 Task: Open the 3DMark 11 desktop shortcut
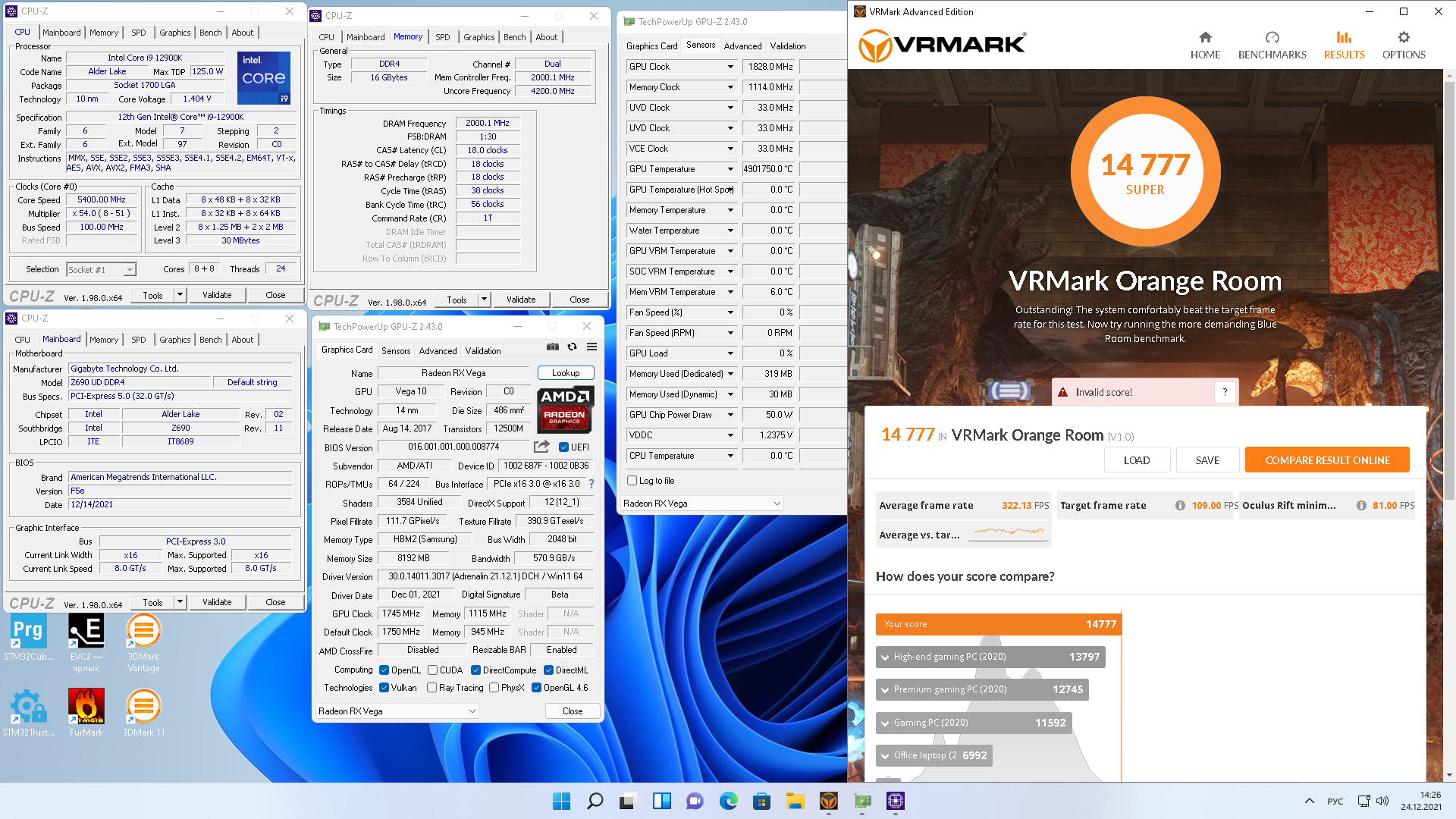(143, 713)
